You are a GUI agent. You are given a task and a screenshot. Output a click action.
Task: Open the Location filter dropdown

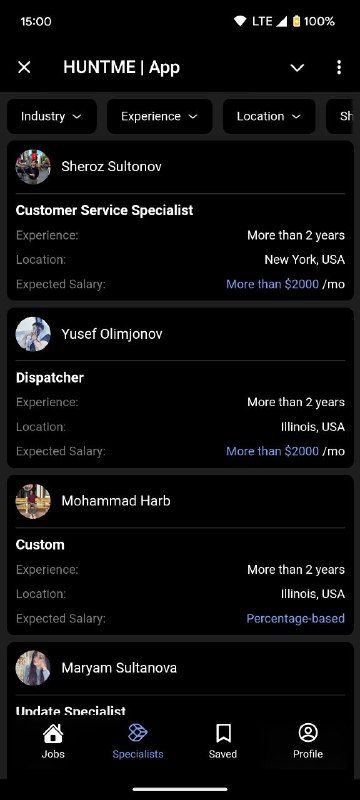tap(269, 116)
